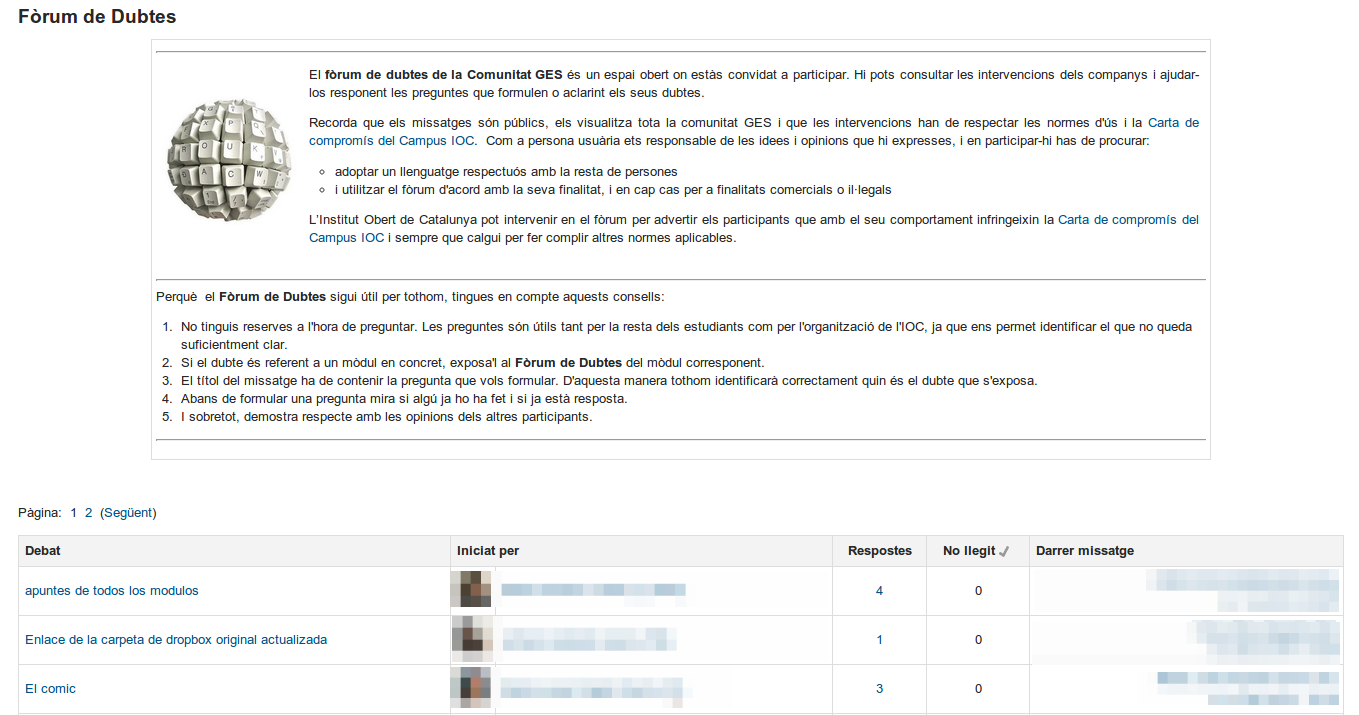
Task: Click author avatar in 'El comic' row
Action: [x=471, y=688]
